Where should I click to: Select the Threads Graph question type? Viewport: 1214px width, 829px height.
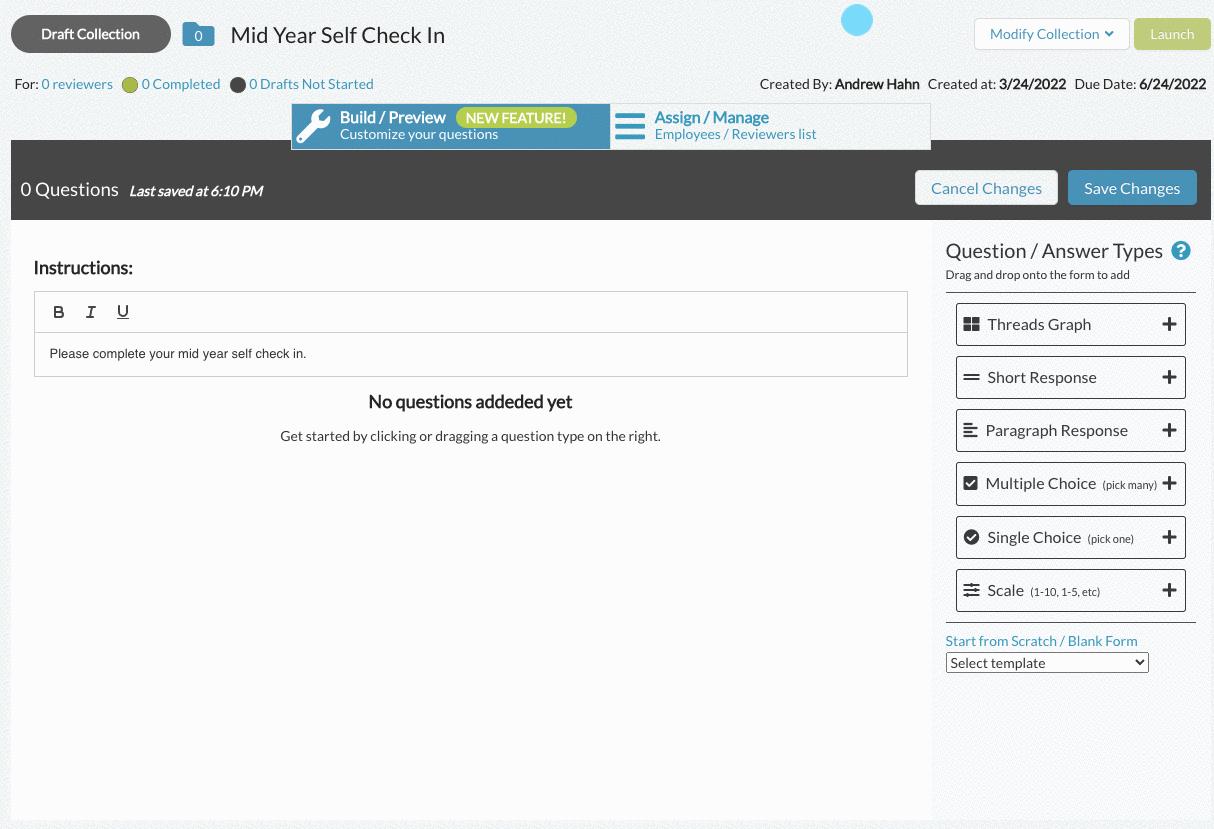point(1071,324)
